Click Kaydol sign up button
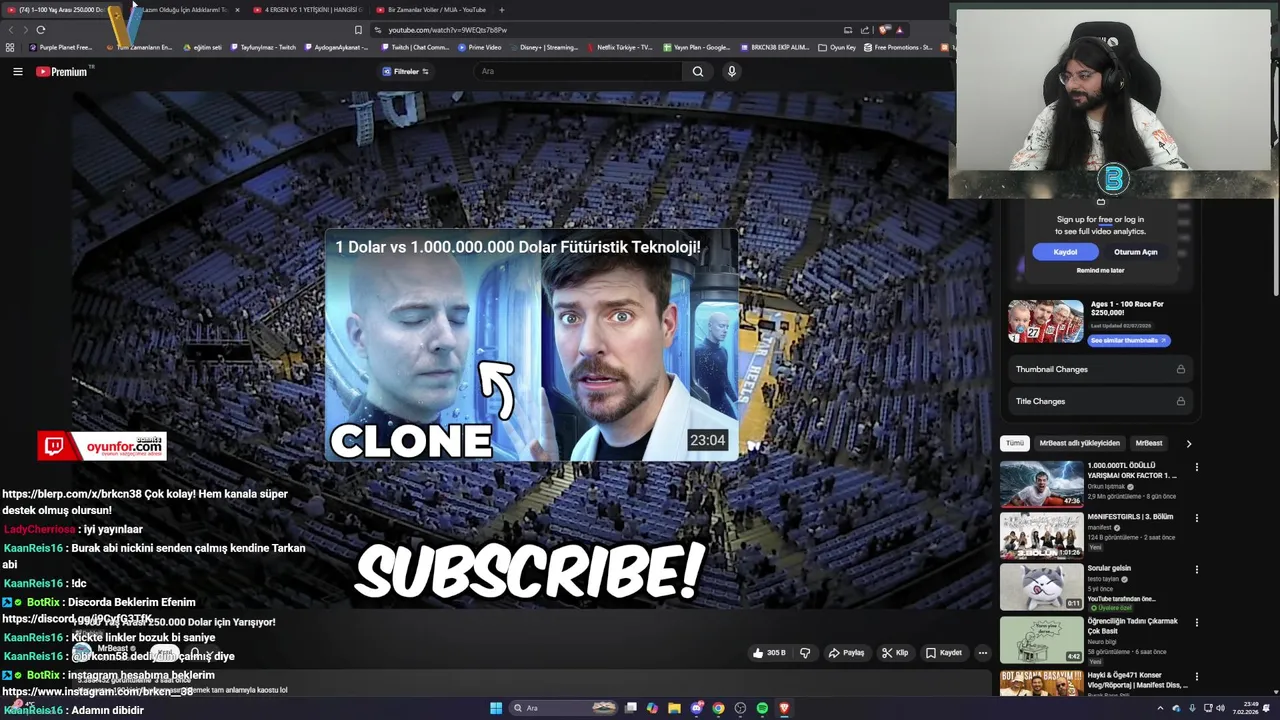 [x=1065, y=252]
